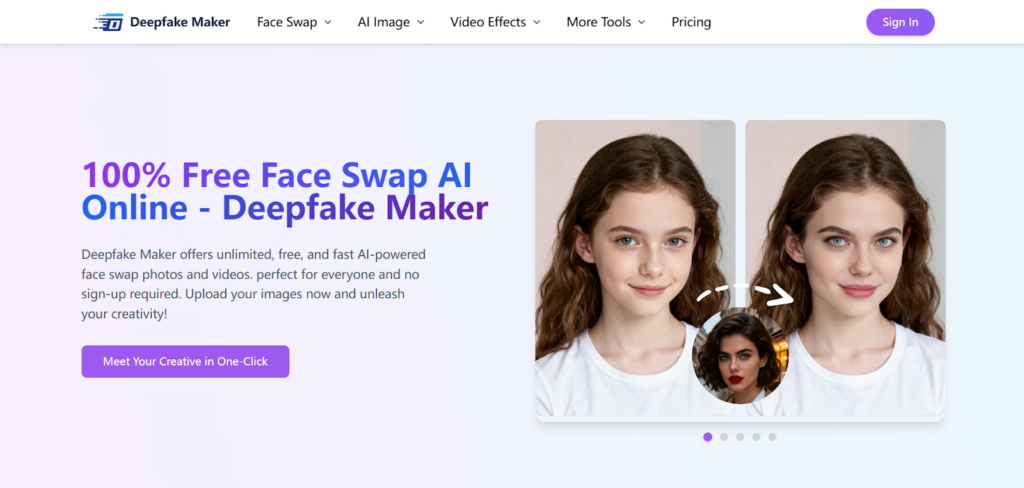Expand the Video Effects dropdown arrow
This screenshot has height=488, width=1024.
click(537, 22)
